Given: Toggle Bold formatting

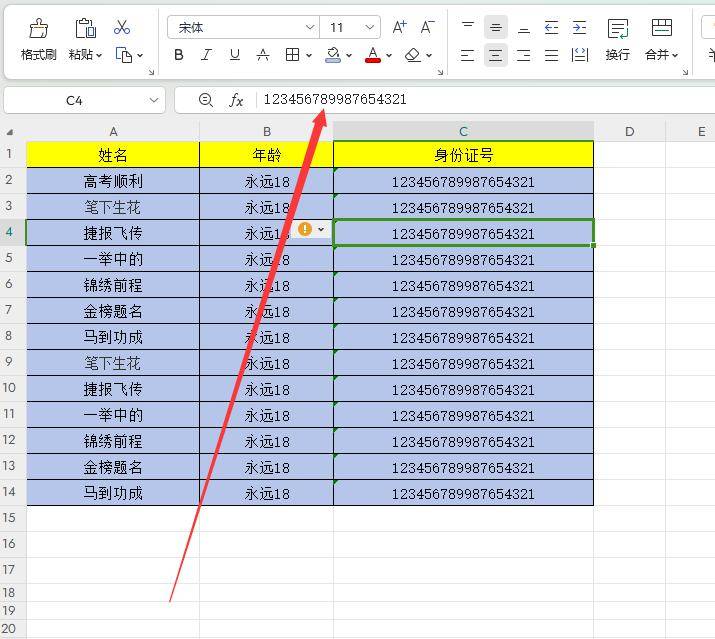Looking at the screenshot, I should 179,55.
